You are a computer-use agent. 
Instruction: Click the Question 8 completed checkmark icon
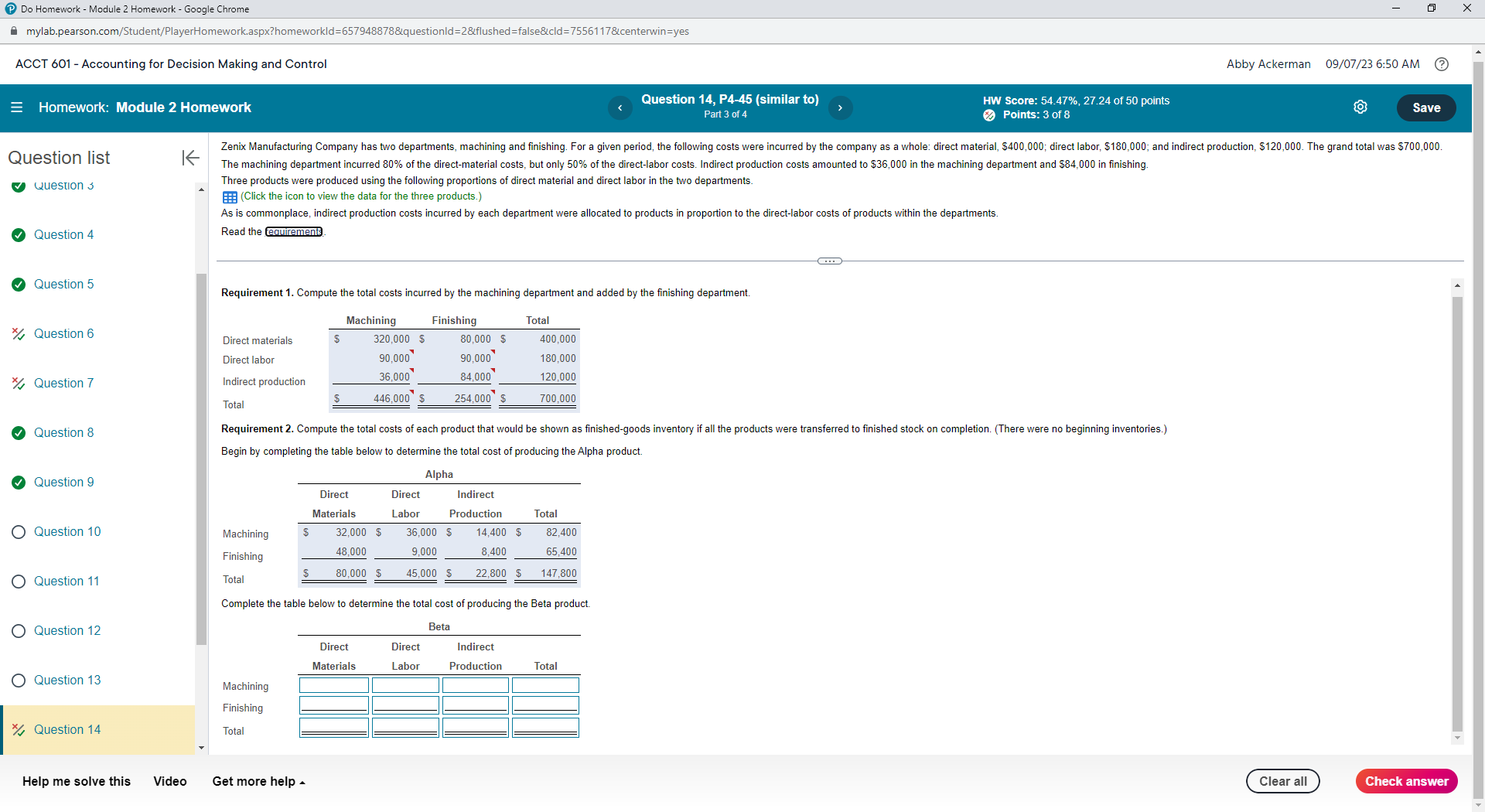tap(19, 433)
